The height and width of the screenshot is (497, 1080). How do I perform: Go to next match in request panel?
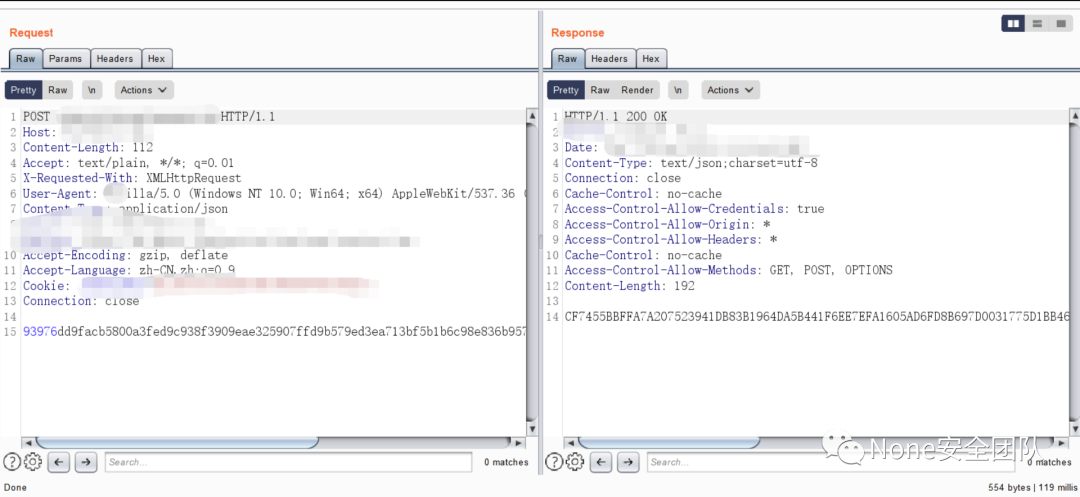coord(85,462)
